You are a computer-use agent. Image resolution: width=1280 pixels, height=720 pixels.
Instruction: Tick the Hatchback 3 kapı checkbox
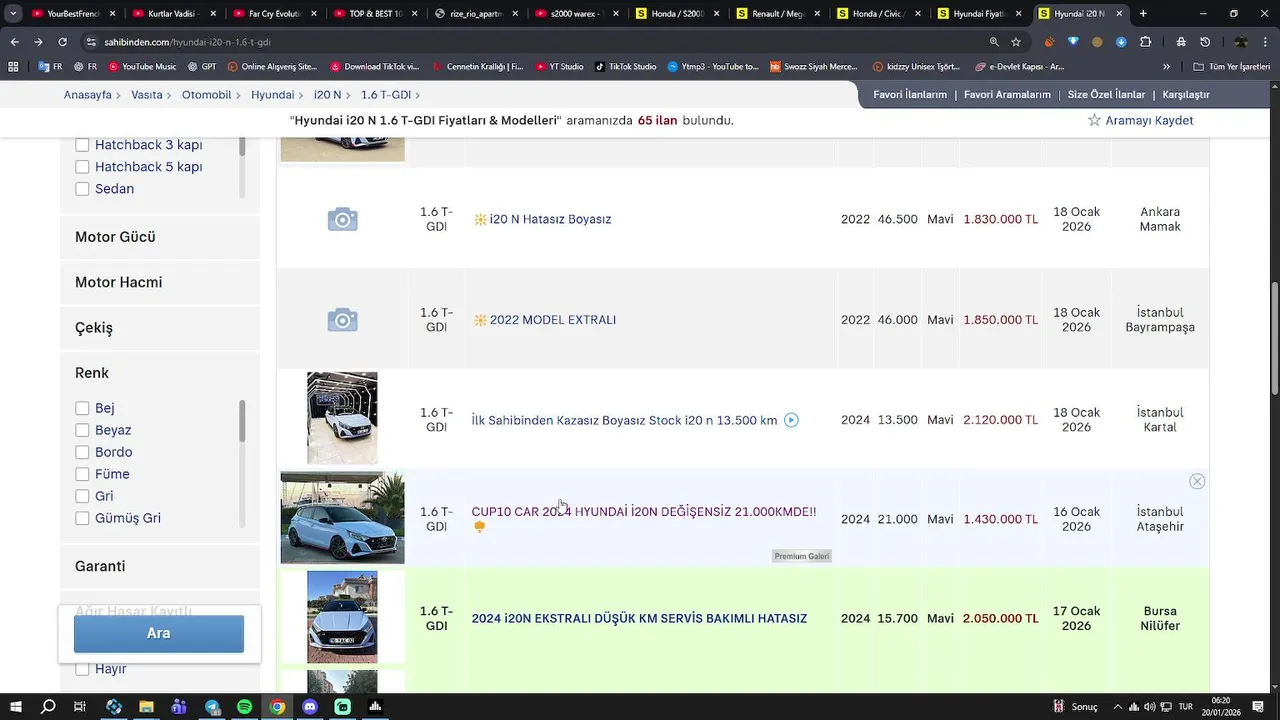(x=82, y=145)
